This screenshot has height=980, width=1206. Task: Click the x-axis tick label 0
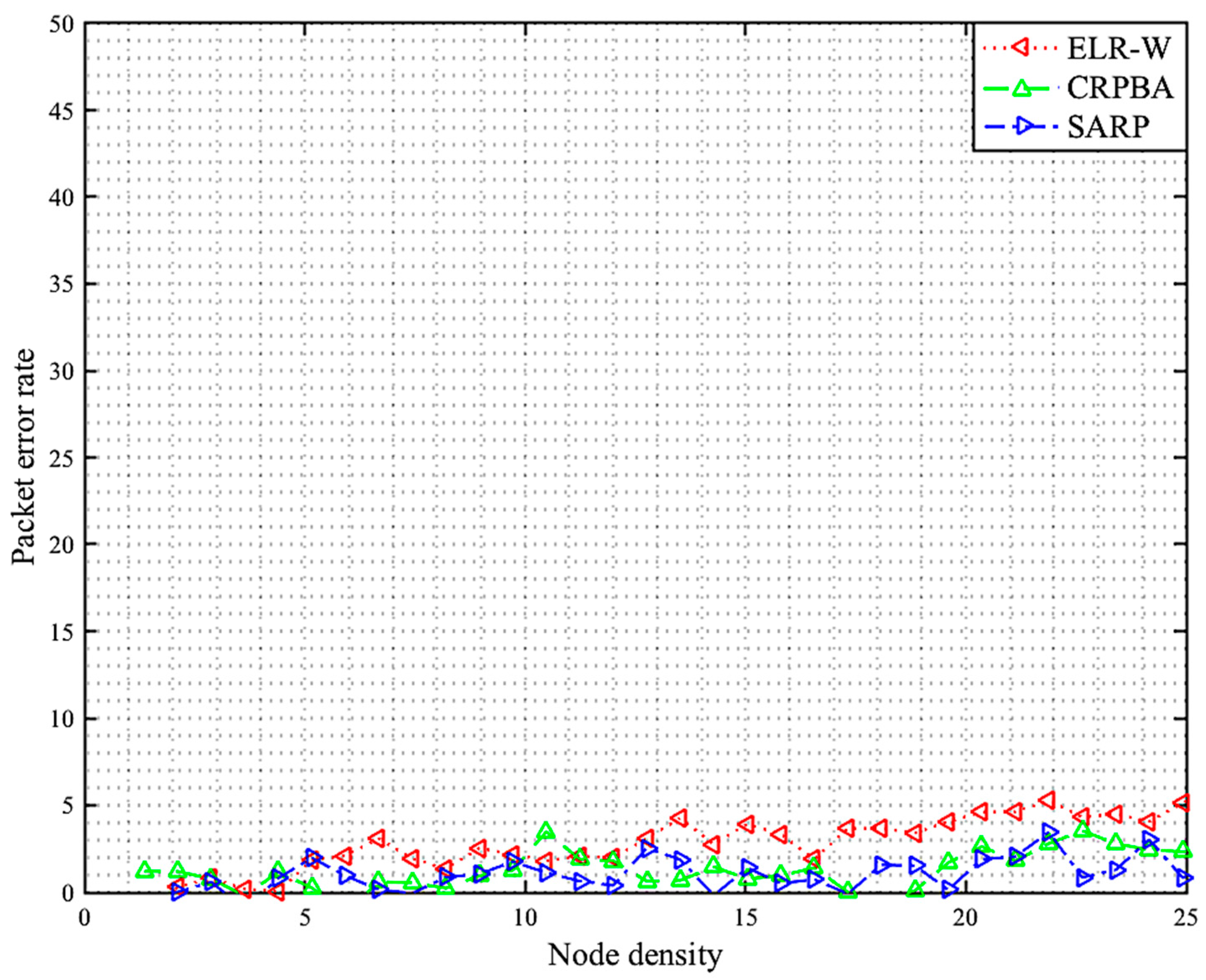[x=85, y=918]
